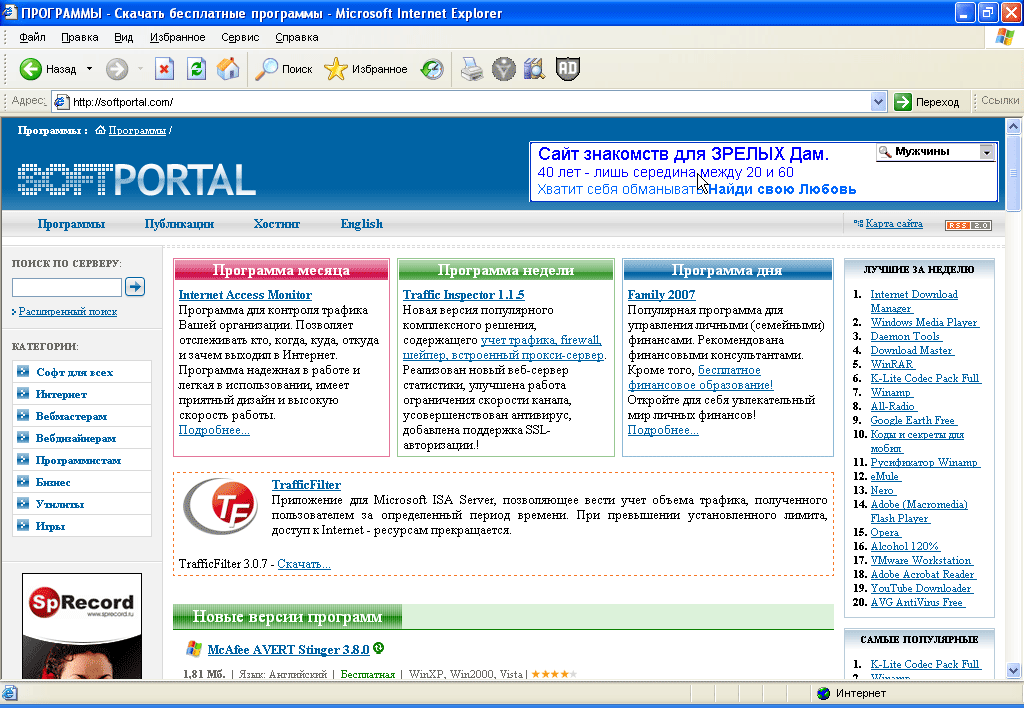Open Search with the magnifier icon
1024x708 pixels.
click(x=266, y=69)
